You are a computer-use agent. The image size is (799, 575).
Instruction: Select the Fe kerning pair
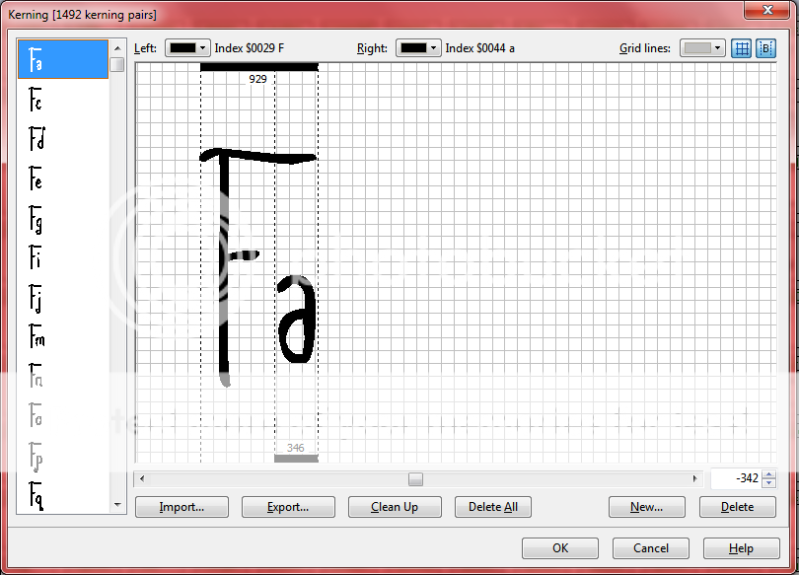click(37, 180)
